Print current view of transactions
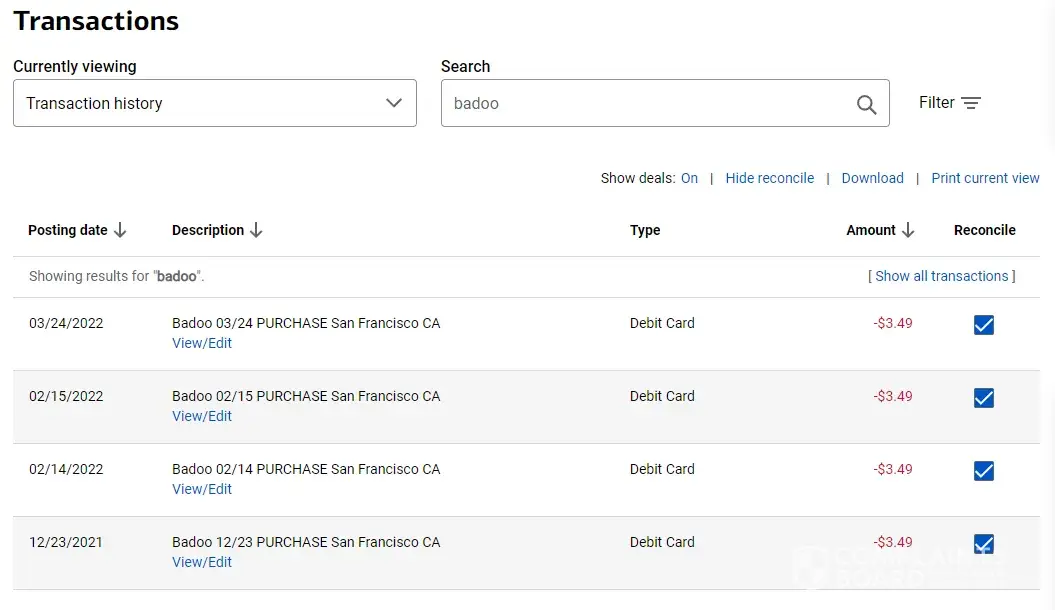Viewport: 1055px width, 610px height. (985, 178)
